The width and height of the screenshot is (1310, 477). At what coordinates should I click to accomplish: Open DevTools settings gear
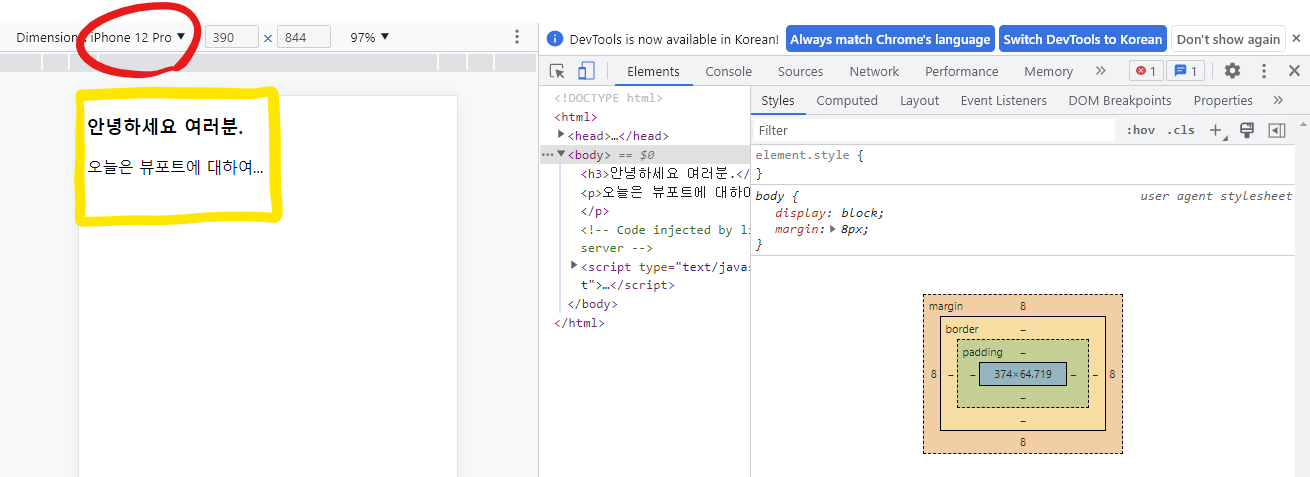[1232, 71]
